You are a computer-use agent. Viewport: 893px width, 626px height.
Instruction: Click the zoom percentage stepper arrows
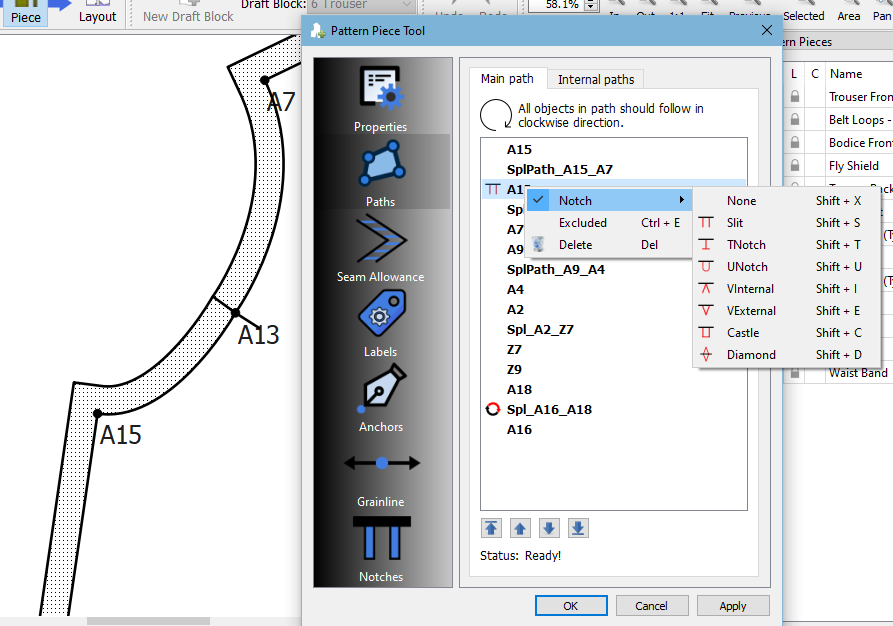(590, 5)
